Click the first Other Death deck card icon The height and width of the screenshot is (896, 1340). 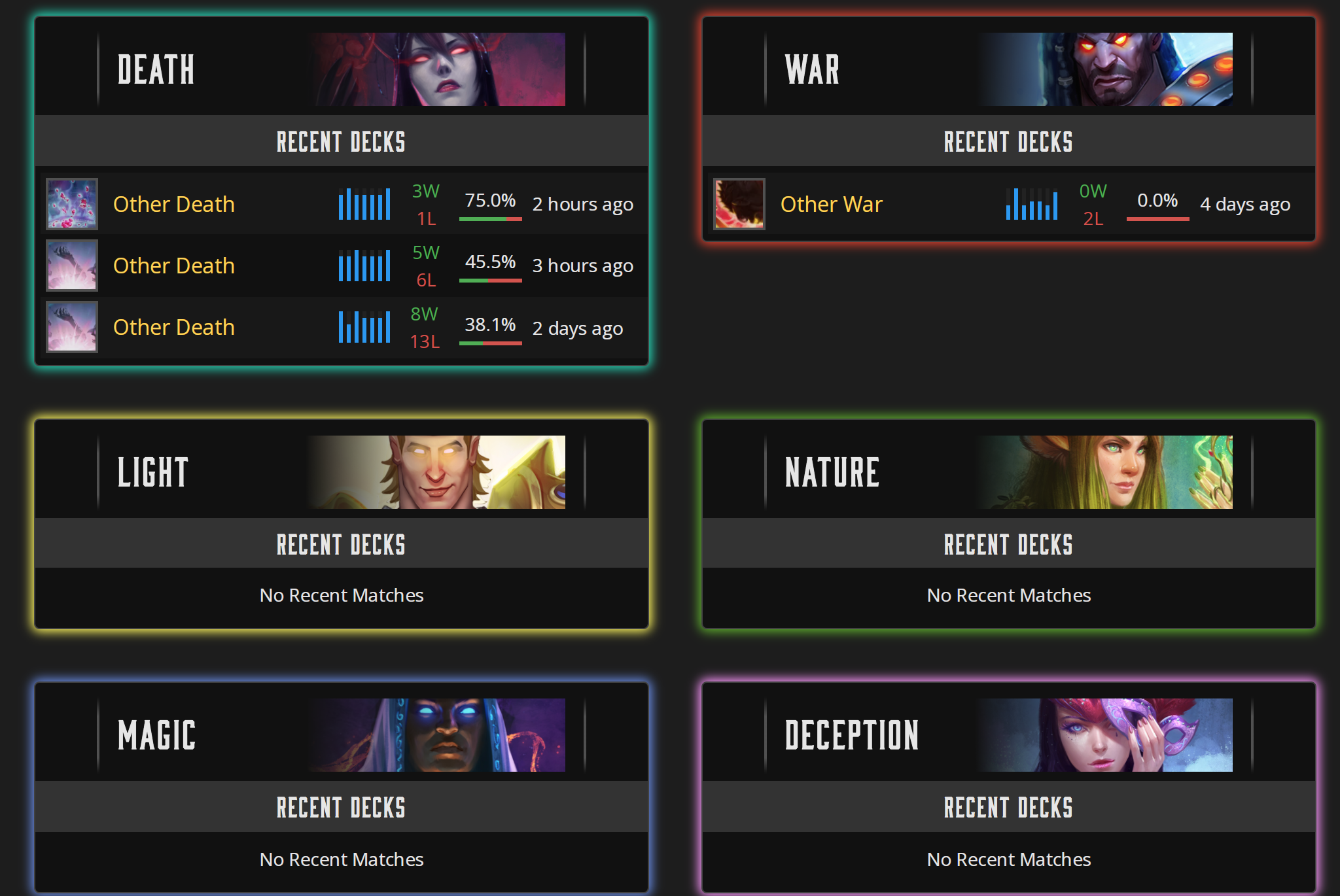pos(72,204)
